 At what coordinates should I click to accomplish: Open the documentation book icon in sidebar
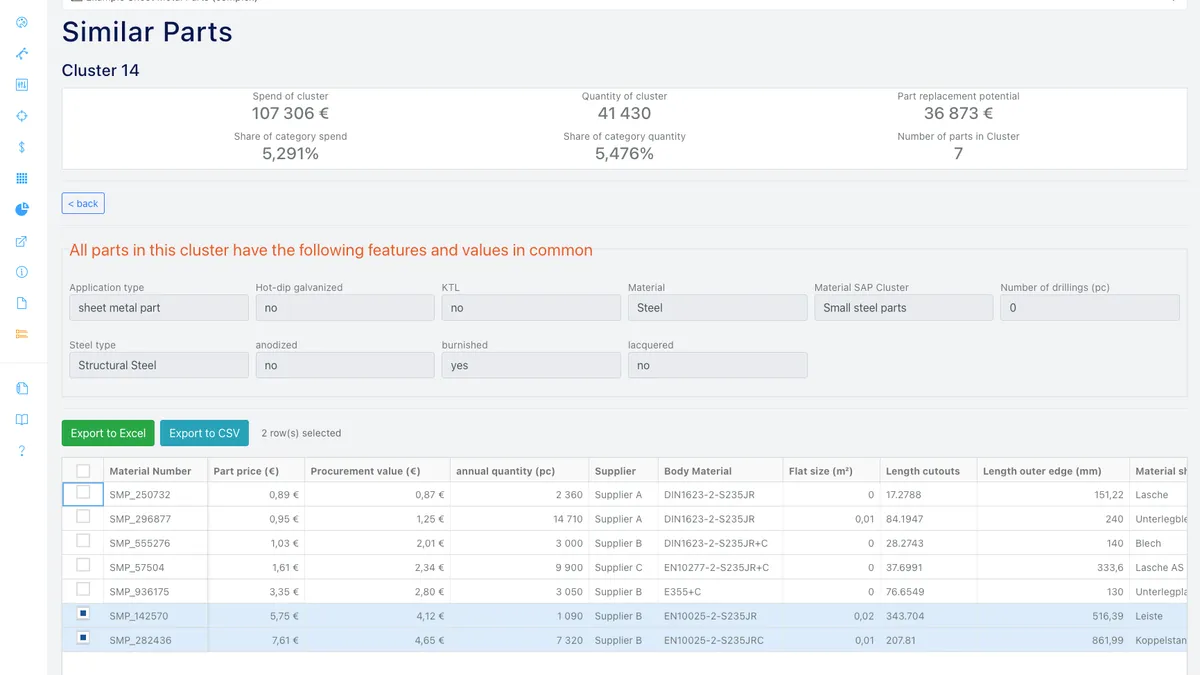[21, 419]
